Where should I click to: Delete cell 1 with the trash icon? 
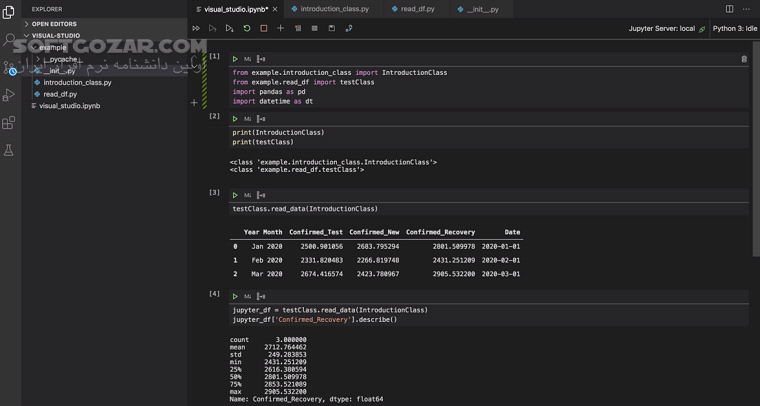[x=744, y=59]
